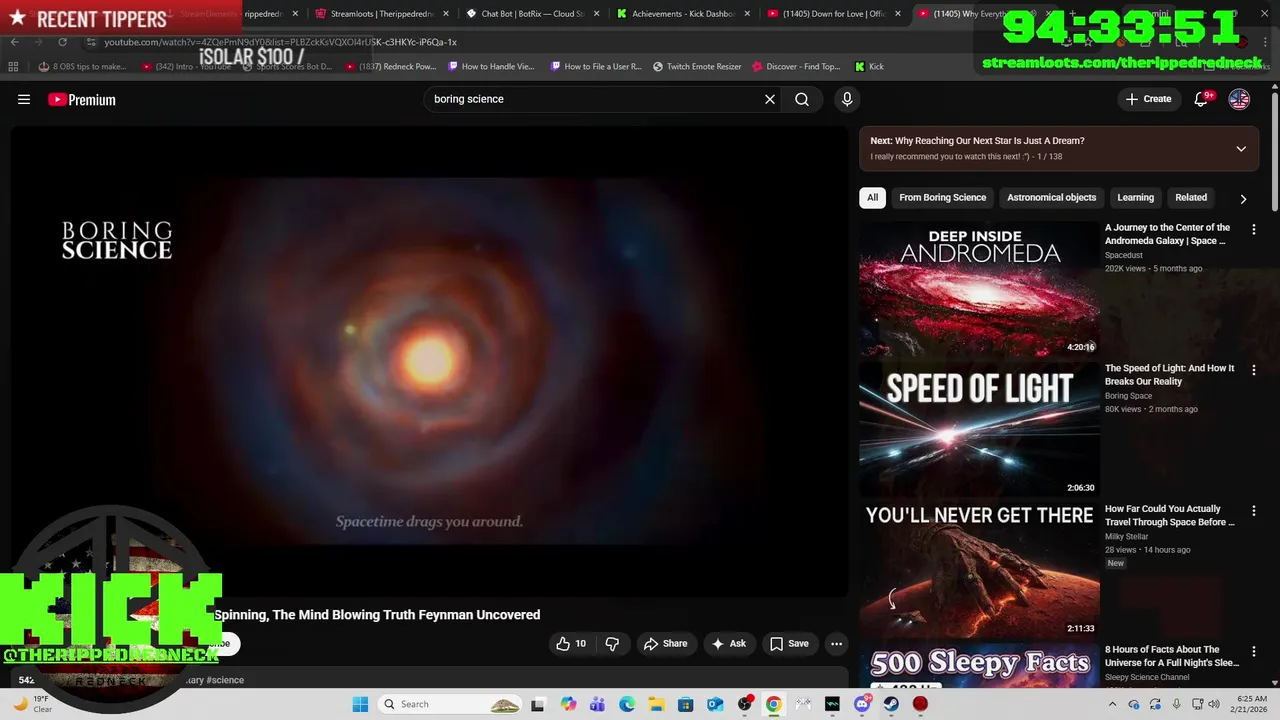Open 500 Sleepy Facts thumbnail
This screenshot has height=720, width=1280.
pos(979,666)
